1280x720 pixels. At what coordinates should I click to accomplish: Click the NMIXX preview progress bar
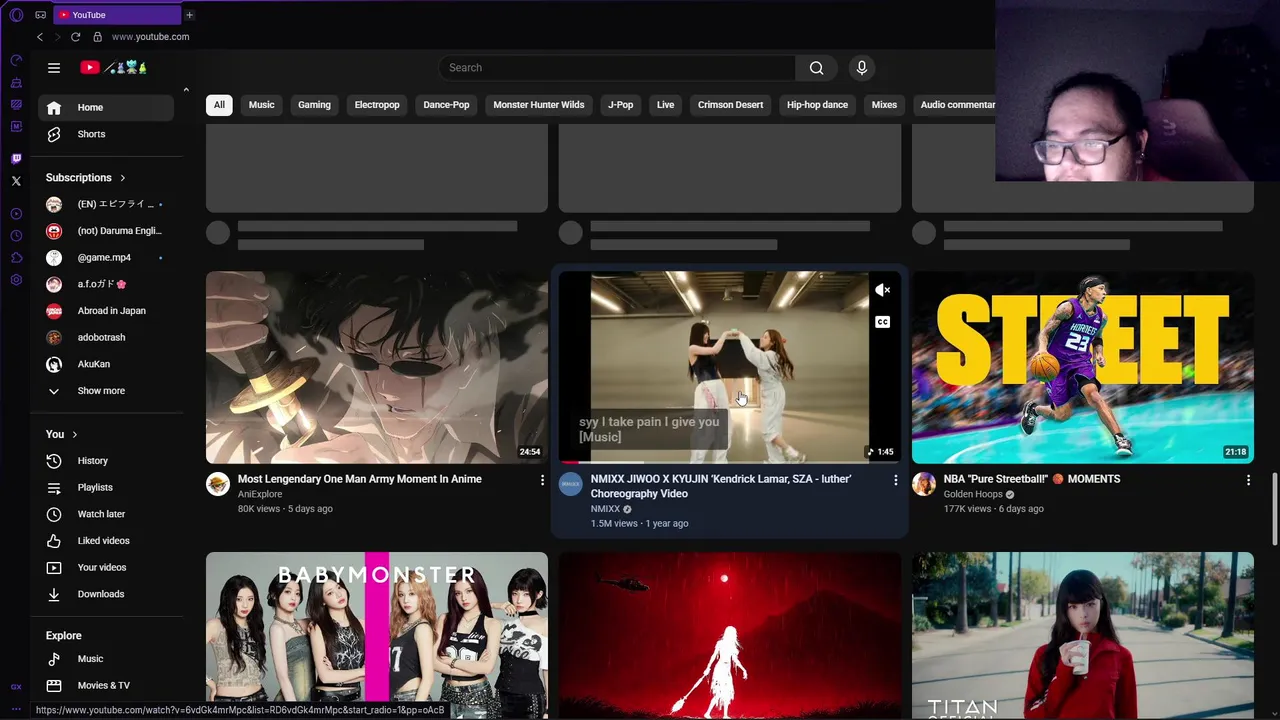(x=730, y=462)
